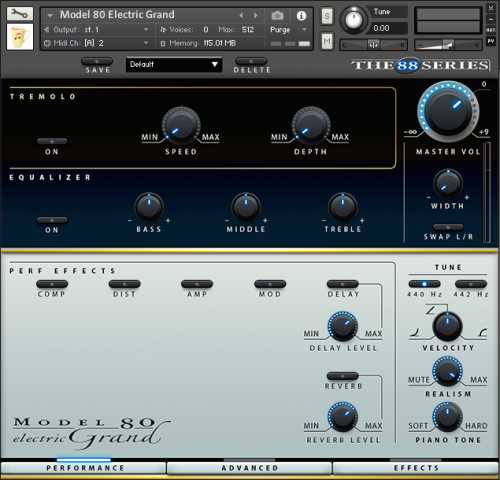The height and width of the screenshot is (480, 500).
Task: Click the Max voices value 512
Action: pos(248,30)
